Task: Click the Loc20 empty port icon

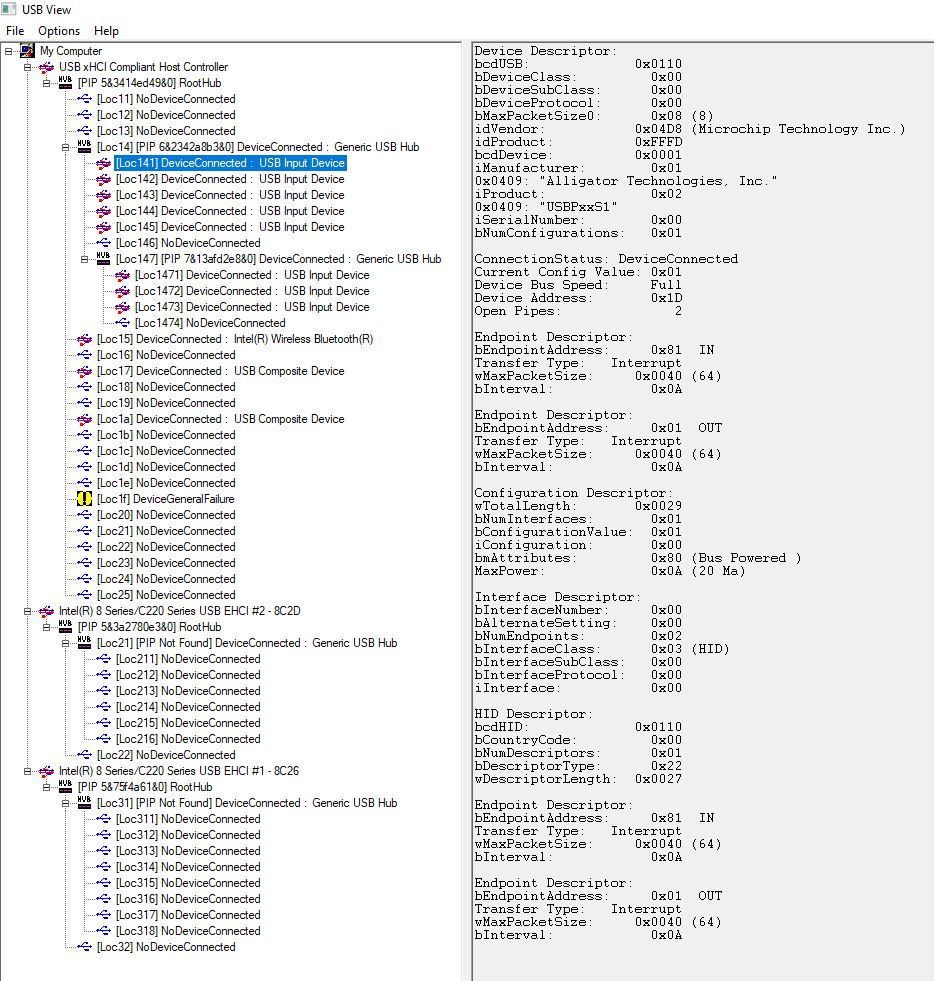Action: click(x=84, y=515)
